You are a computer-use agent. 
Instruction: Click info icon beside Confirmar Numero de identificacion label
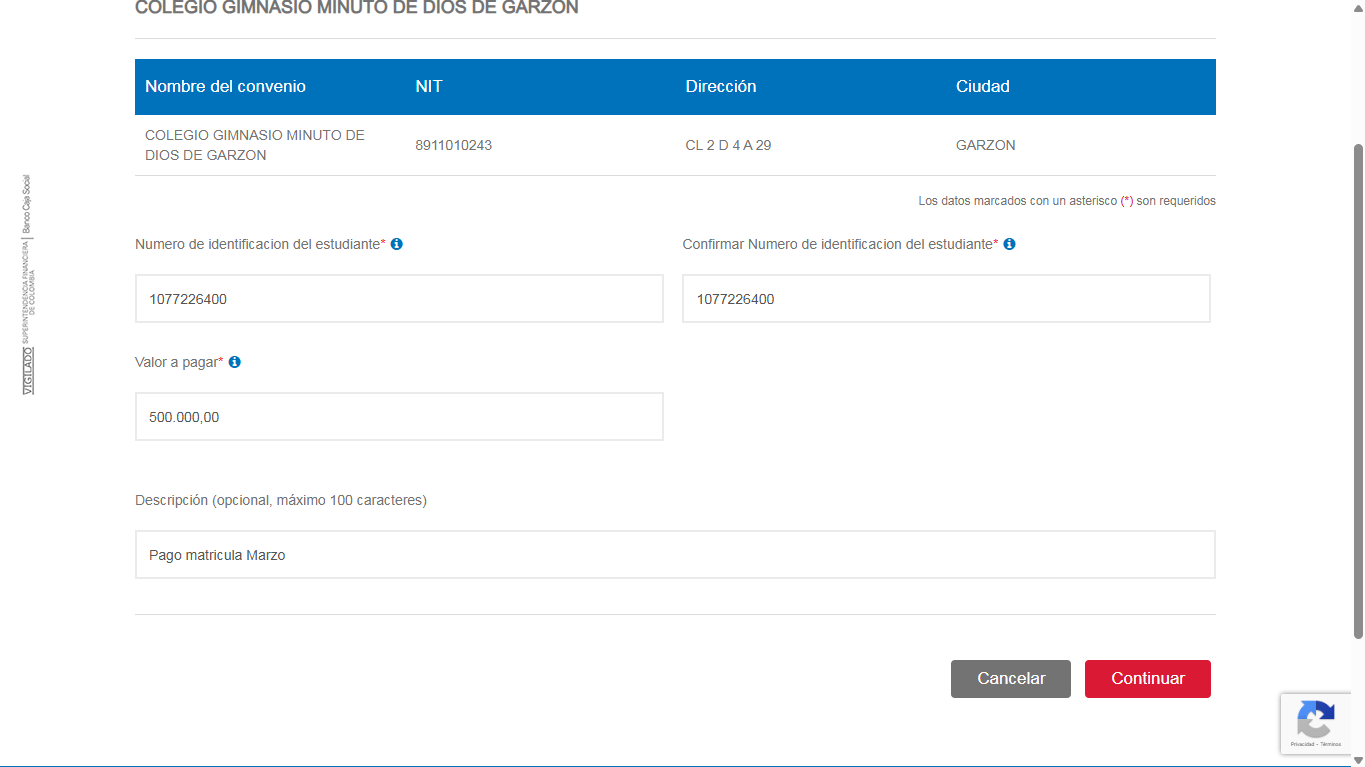point(1009,244)
